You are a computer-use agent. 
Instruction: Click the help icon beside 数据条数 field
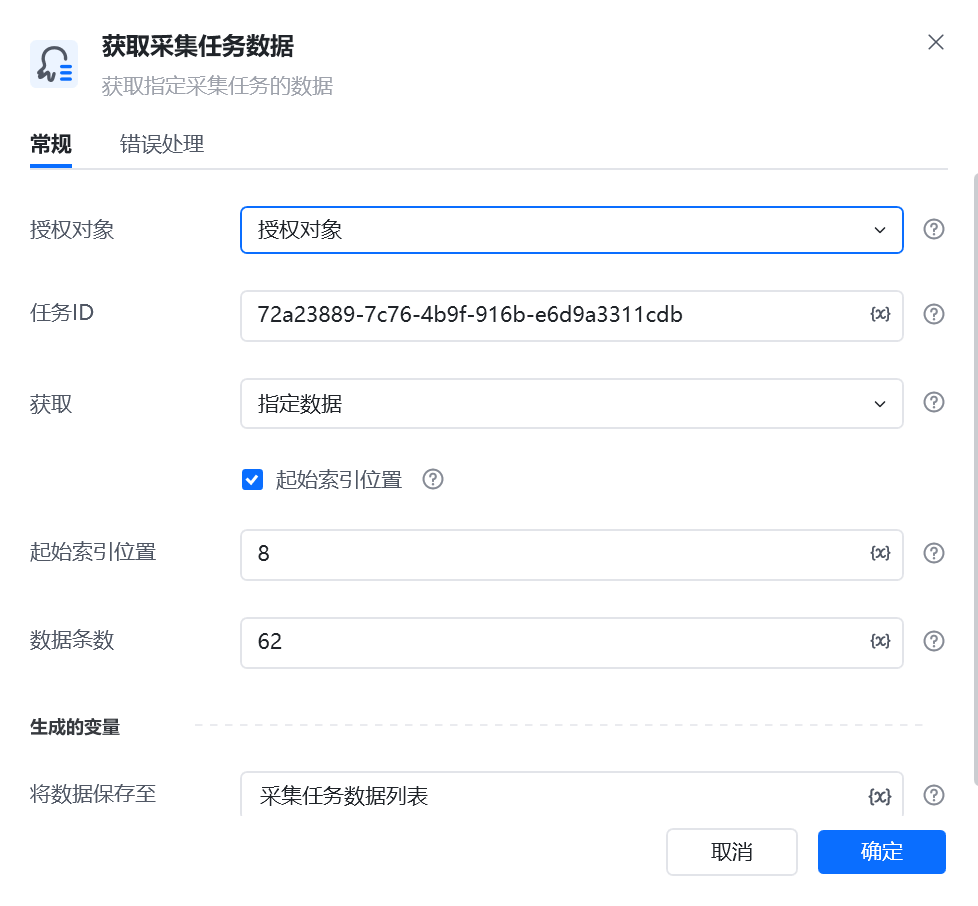tap(933, 641)
